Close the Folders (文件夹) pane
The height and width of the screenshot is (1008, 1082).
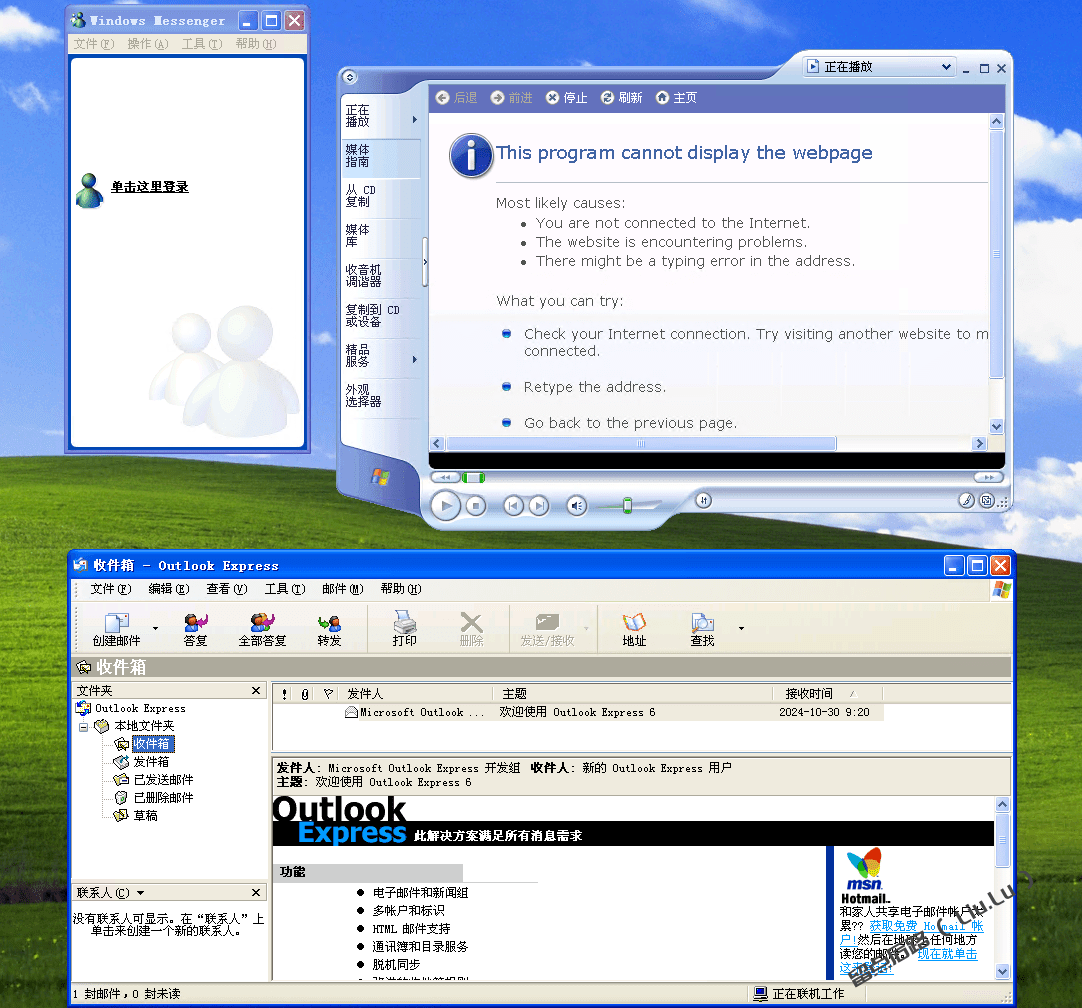click(256, 691)
